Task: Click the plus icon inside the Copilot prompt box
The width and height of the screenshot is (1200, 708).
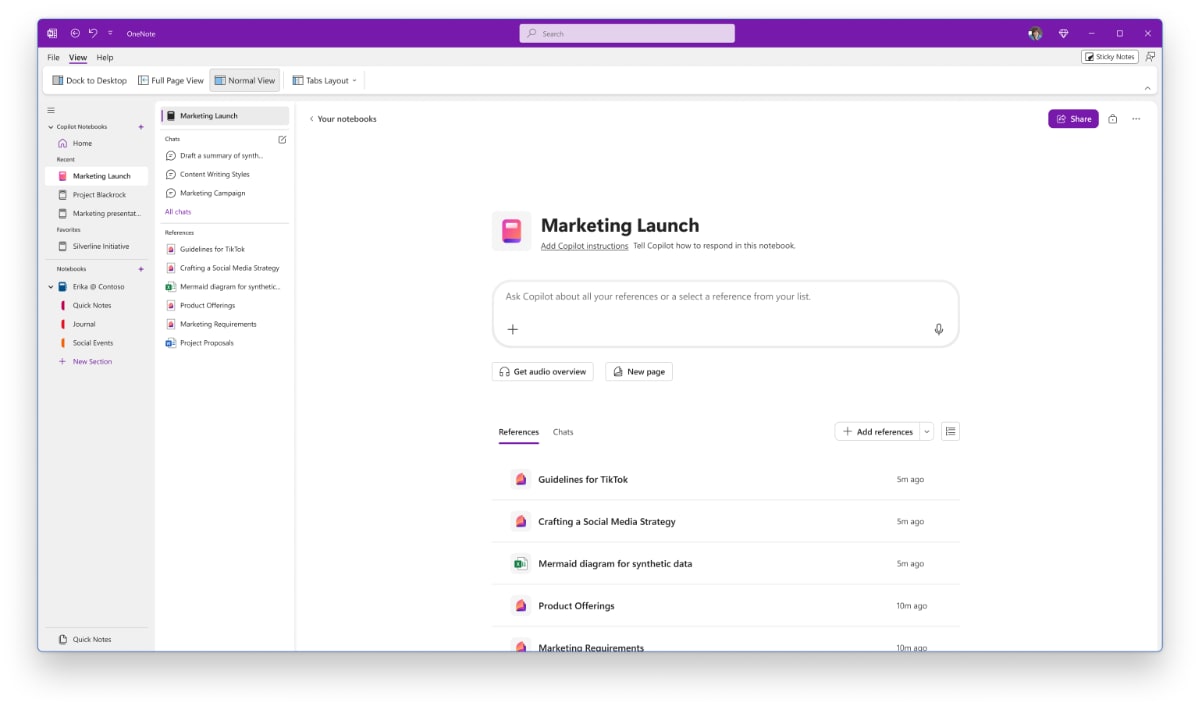Action: click(511, 328)
